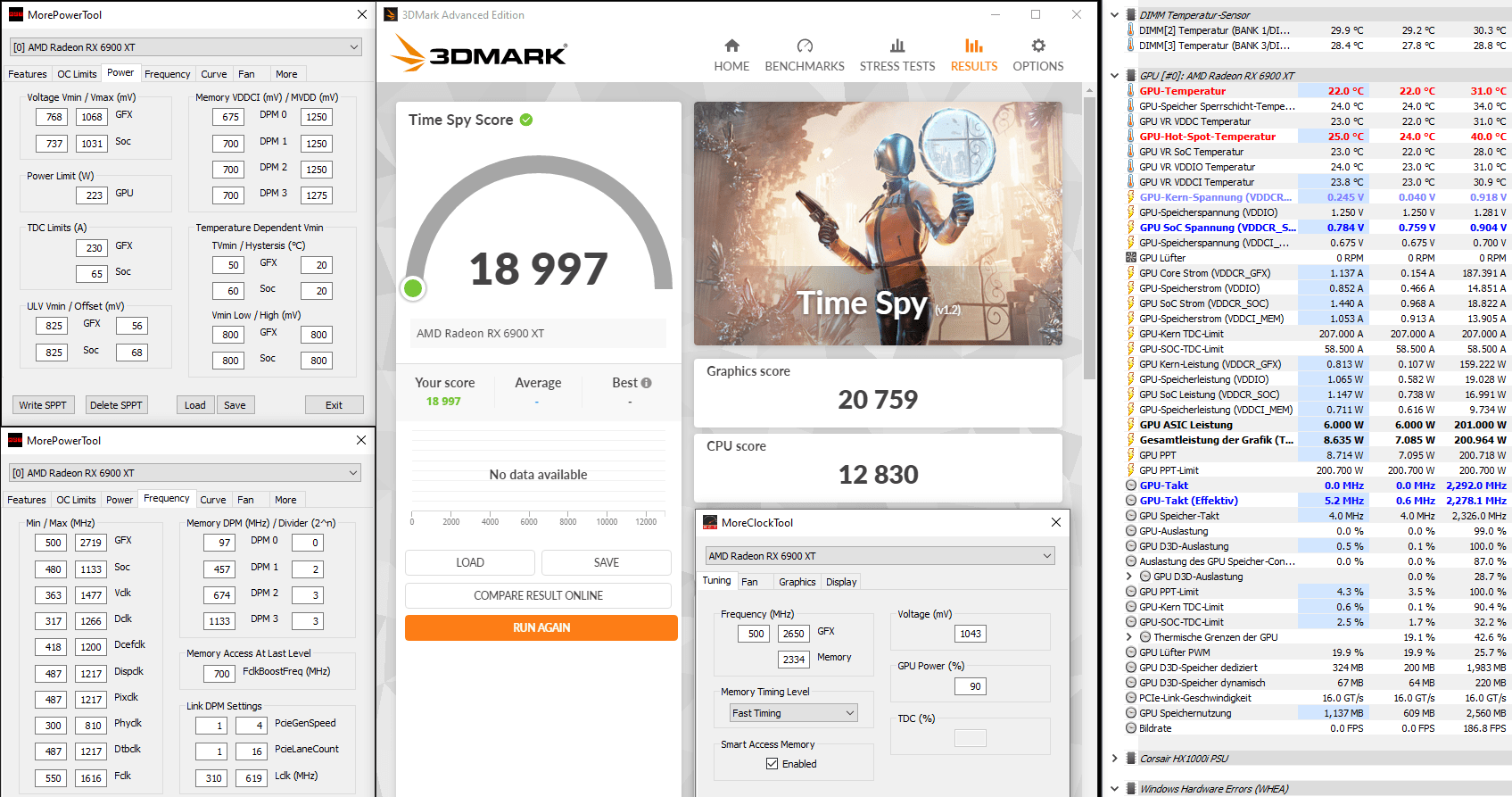Image resolution: width=1512 pixels, height=797 pixels.
Task: Click the Write SPPT button
Action: pos(43,405)
